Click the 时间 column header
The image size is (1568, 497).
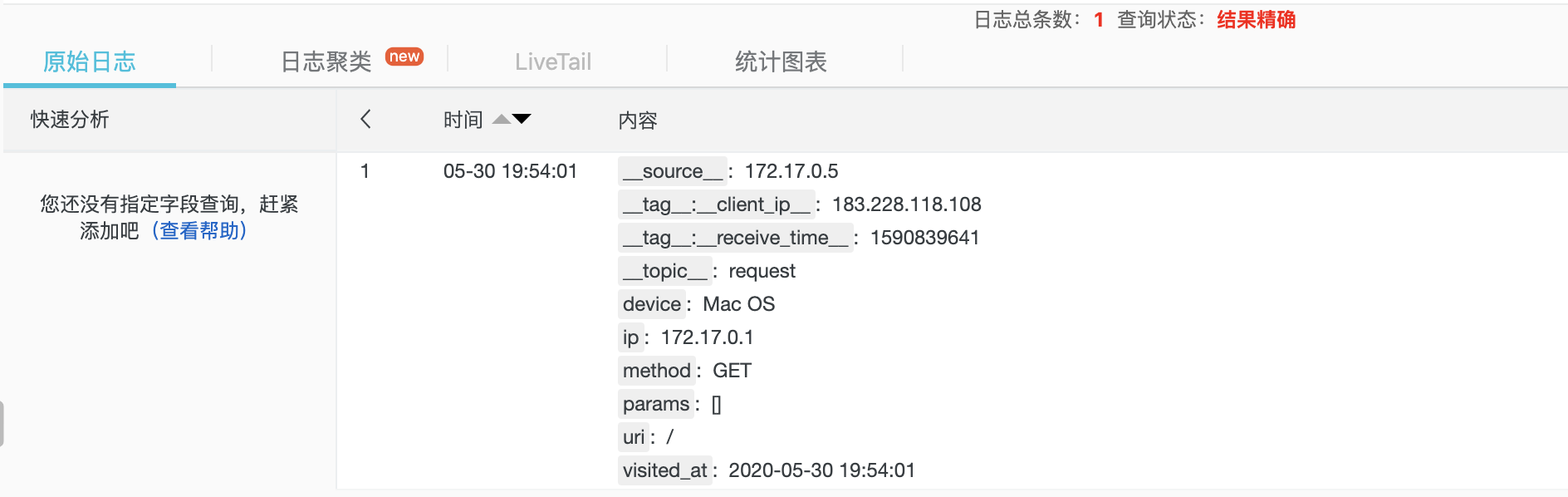pos(463,120)
